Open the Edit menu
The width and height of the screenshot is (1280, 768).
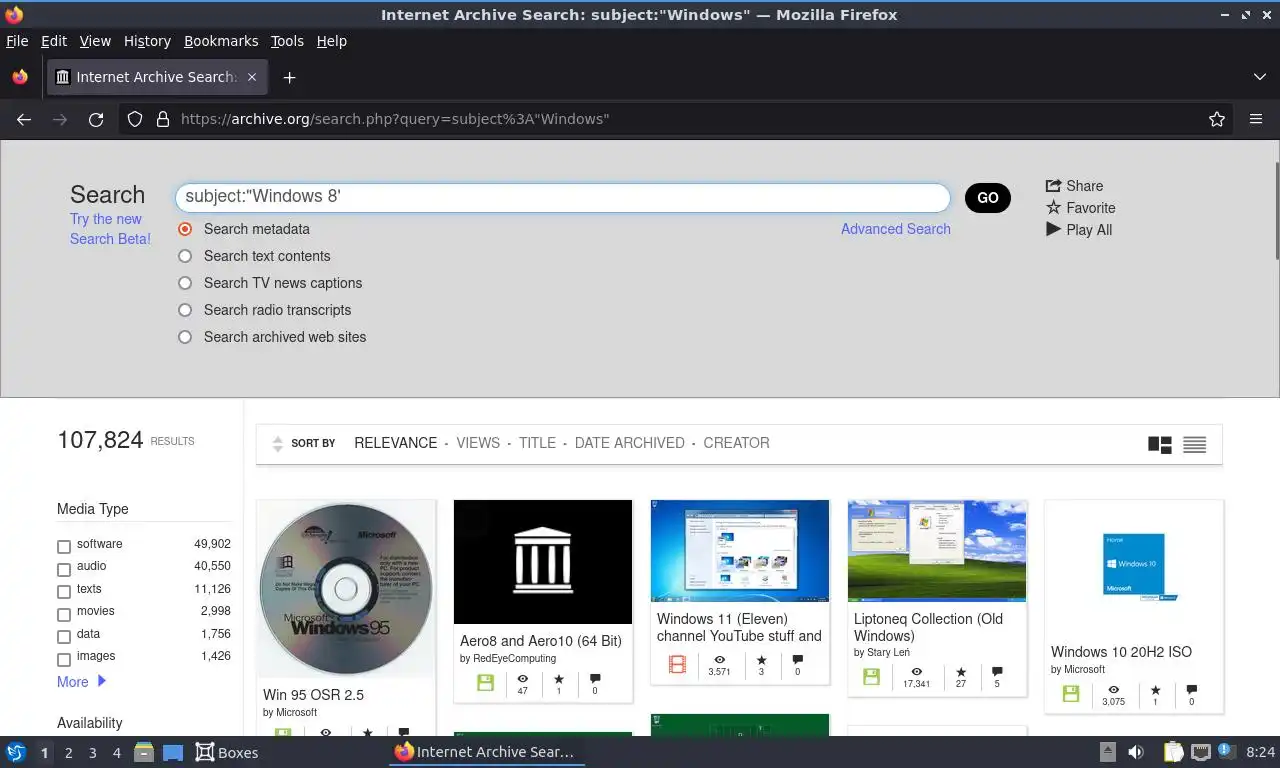pyautogui.click(x=54, y=41)
